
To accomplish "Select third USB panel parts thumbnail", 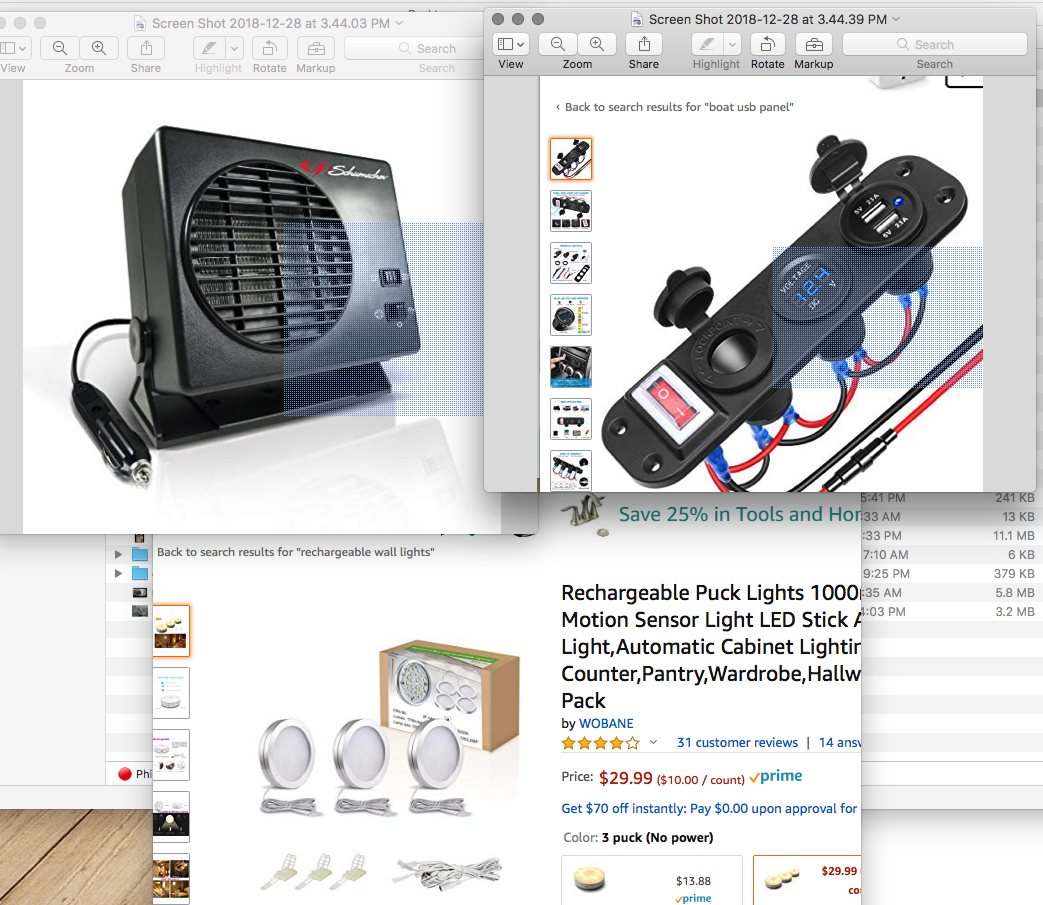I will (571, 263).
